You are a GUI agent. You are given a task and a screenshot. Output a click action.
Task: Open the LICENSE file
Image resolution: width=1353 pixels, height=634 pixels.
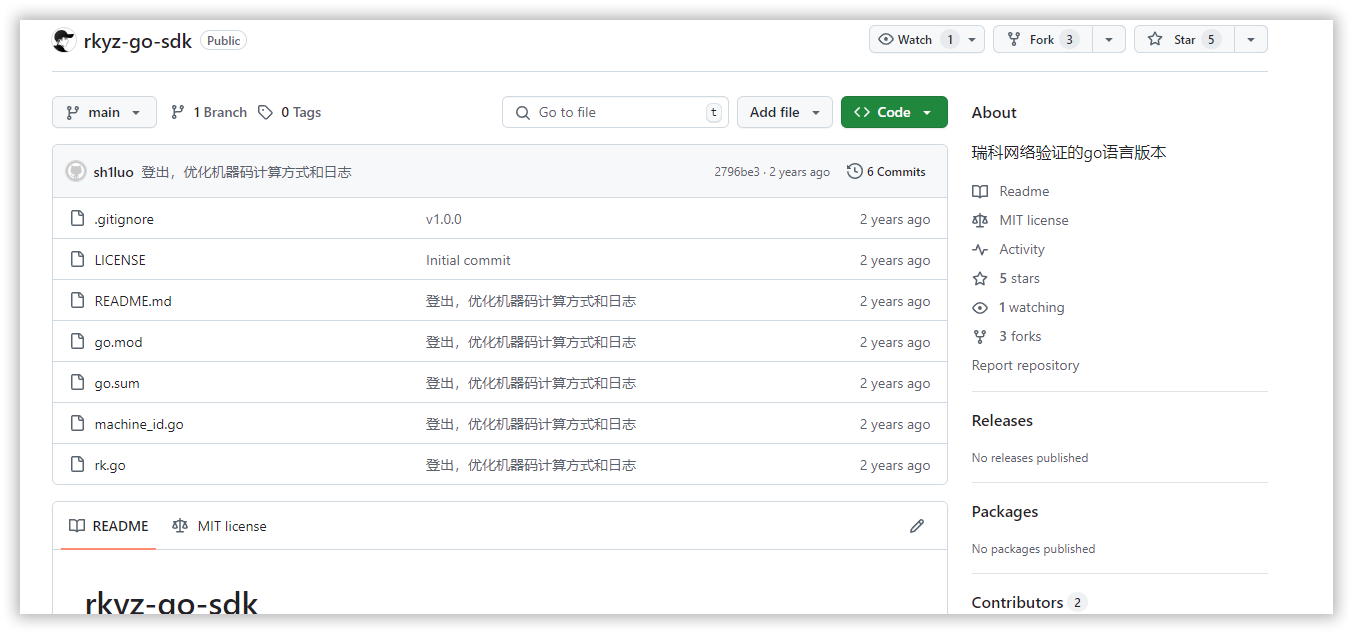[120, 260]
